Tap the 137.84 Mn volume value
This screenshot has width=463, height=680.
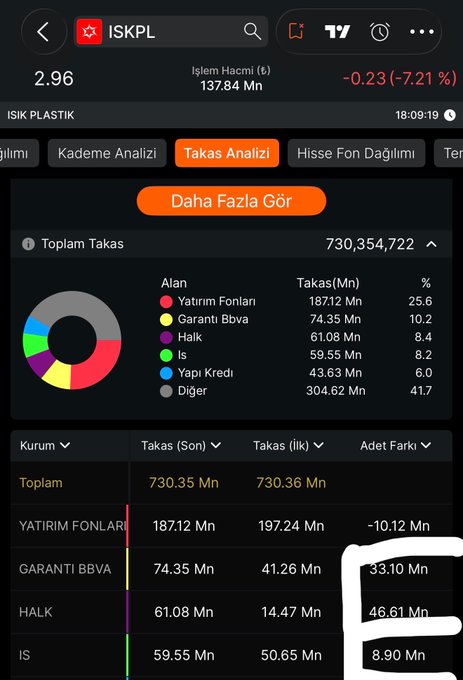coord(231,86)
